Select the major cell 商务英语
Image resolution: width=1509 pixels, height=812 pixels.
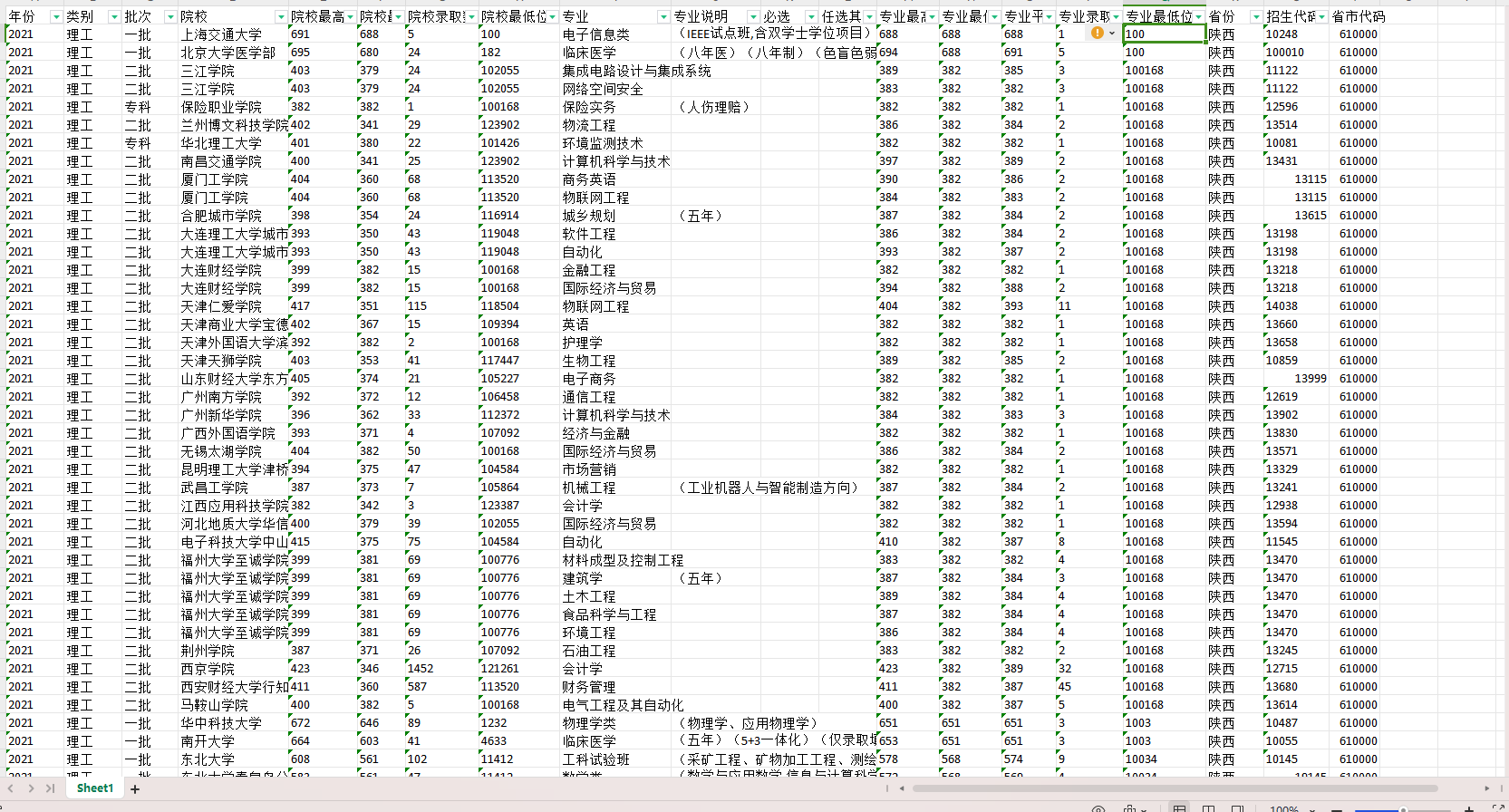point(615,179)
